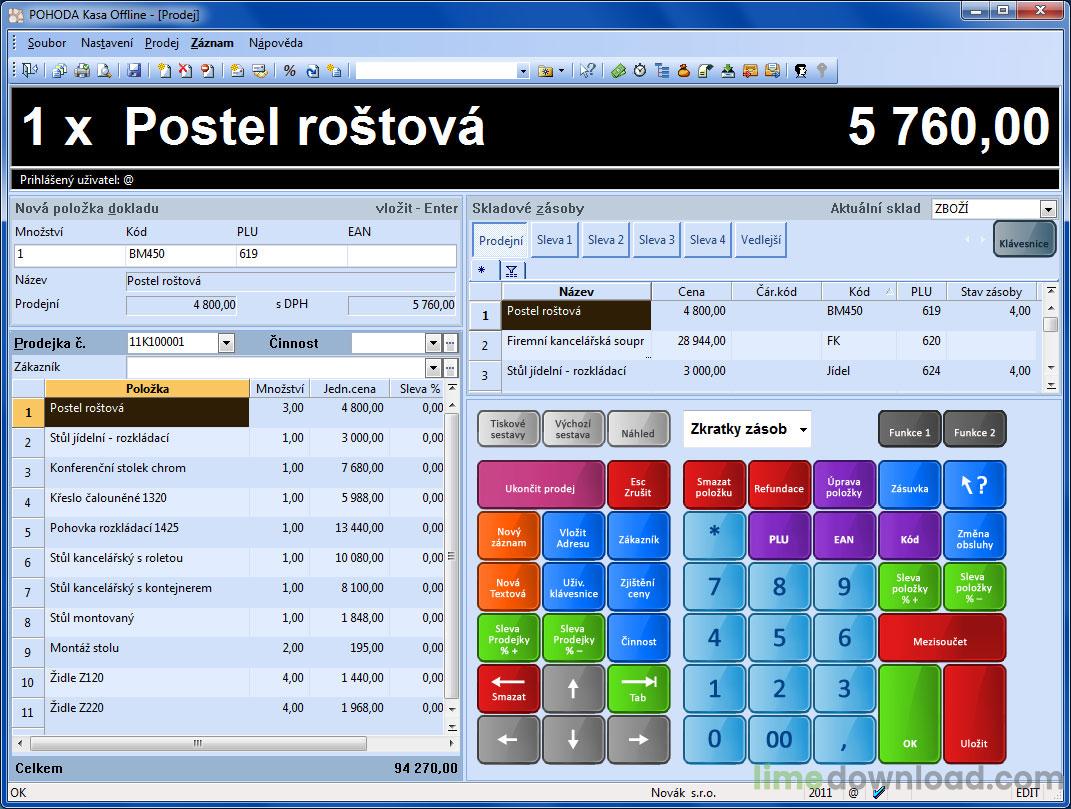
Task: Click the key icon at the toolbar's right end
Action: coord(820,72)
